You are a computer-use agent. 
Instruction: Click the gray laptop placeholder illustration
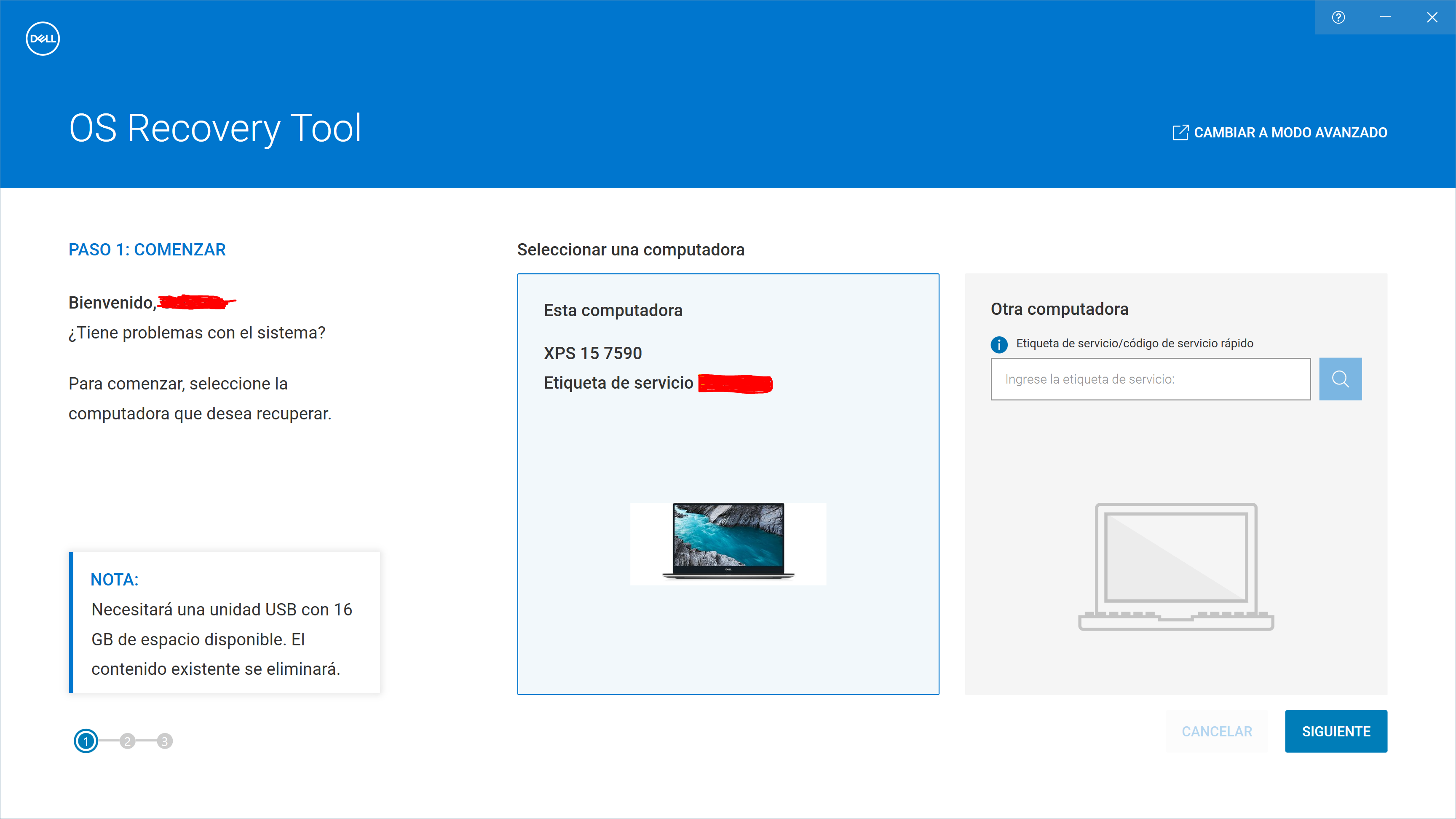(x=1176, y=566)
